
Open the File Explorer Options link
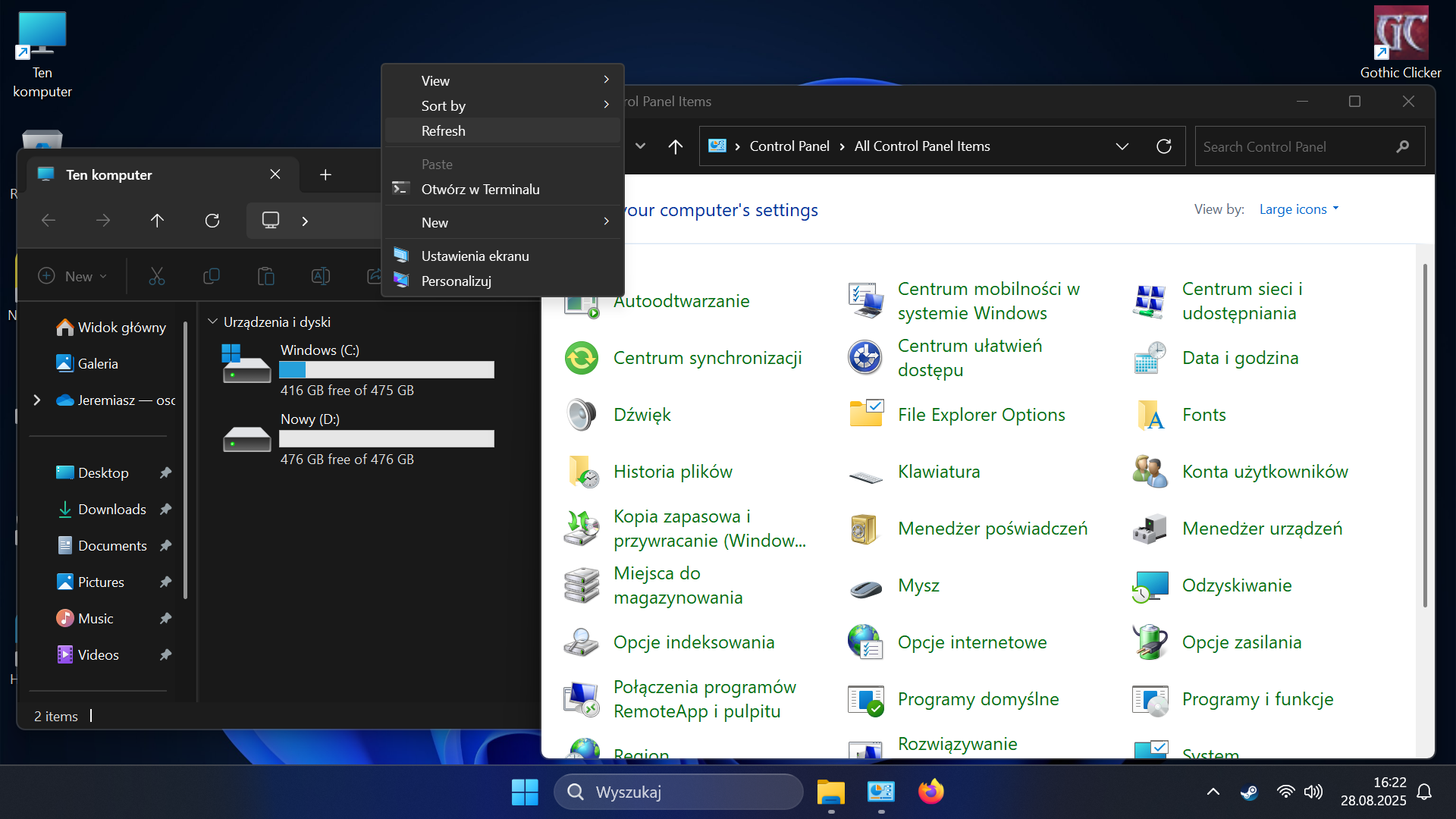click(981, 415)
